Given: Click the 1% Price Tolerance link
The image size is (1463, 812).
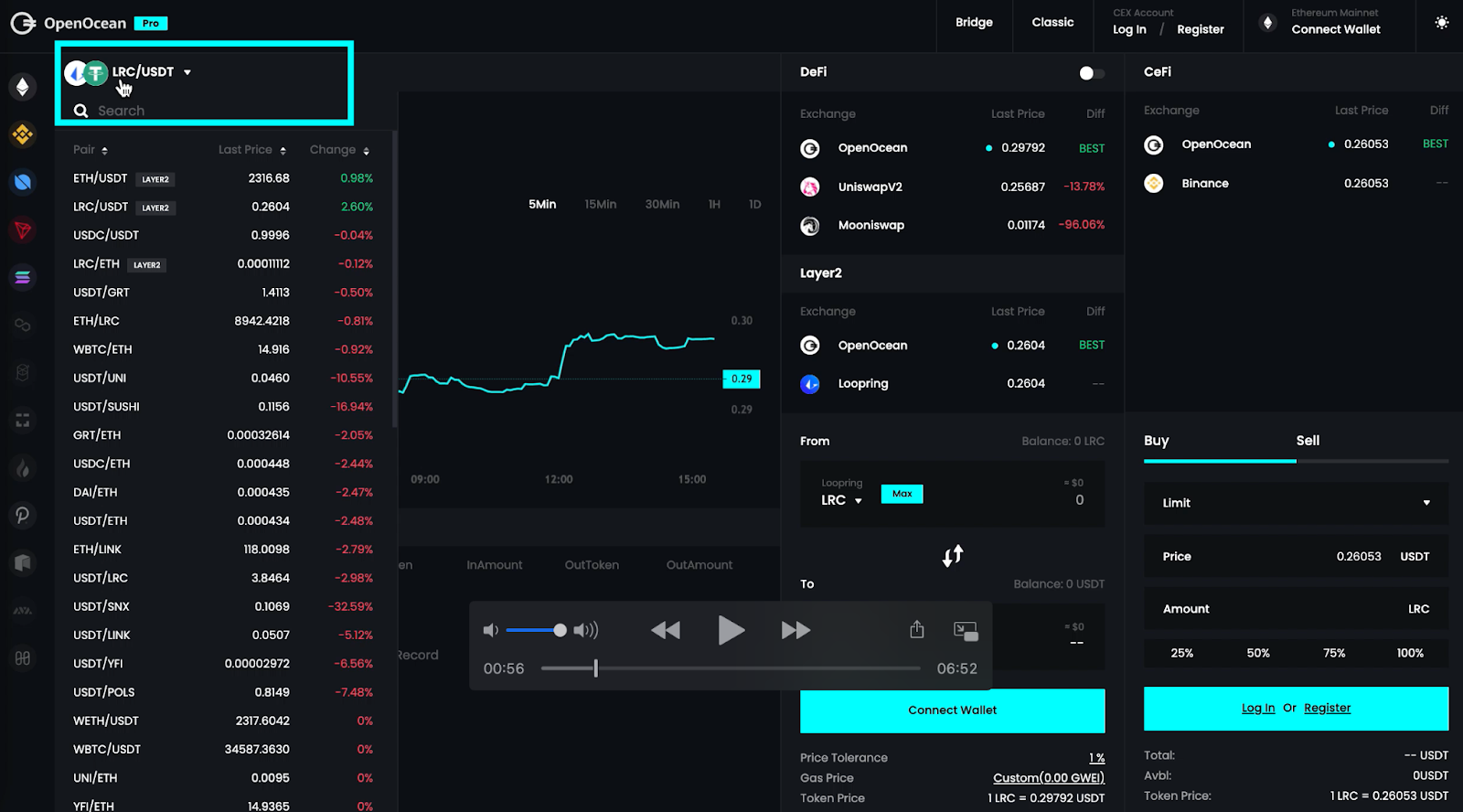Looking at the screenshot, I should pos(1096,758).
